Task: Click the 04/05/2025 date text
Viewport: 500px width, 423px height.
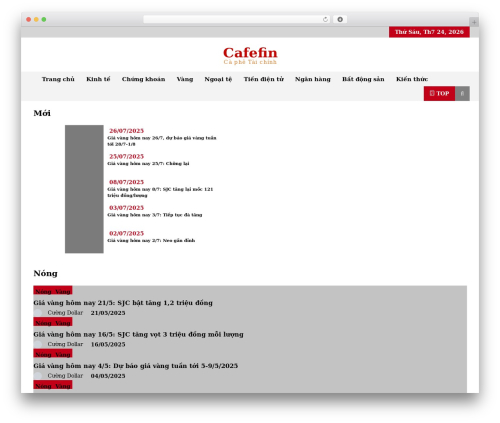Action: click(108, 376)
